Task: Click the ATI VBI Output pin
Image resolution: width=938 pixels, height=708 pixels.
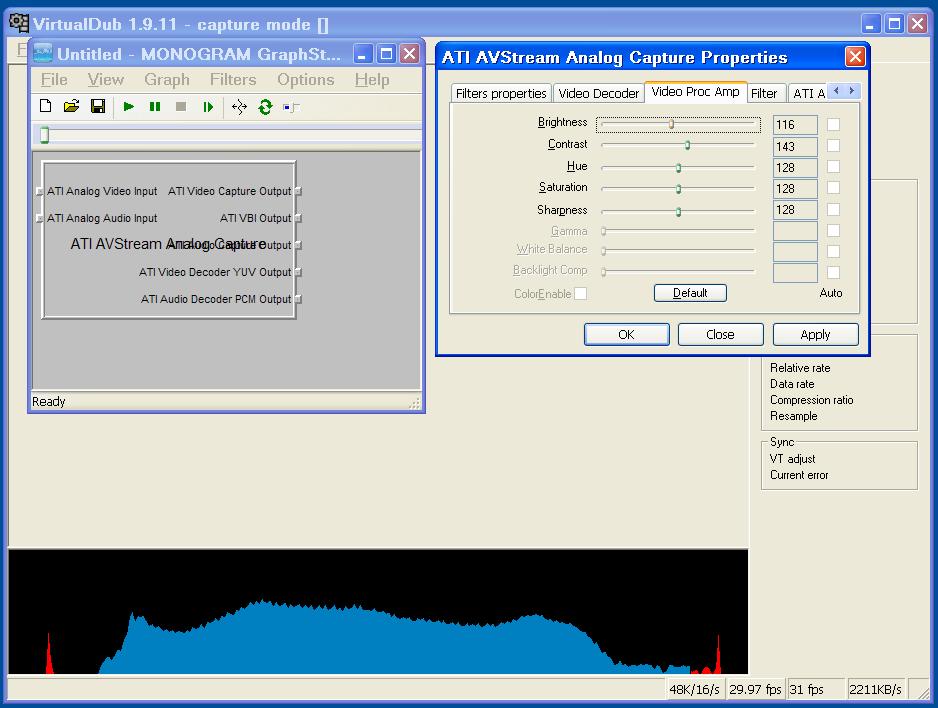Action: [x=298, y=218]
